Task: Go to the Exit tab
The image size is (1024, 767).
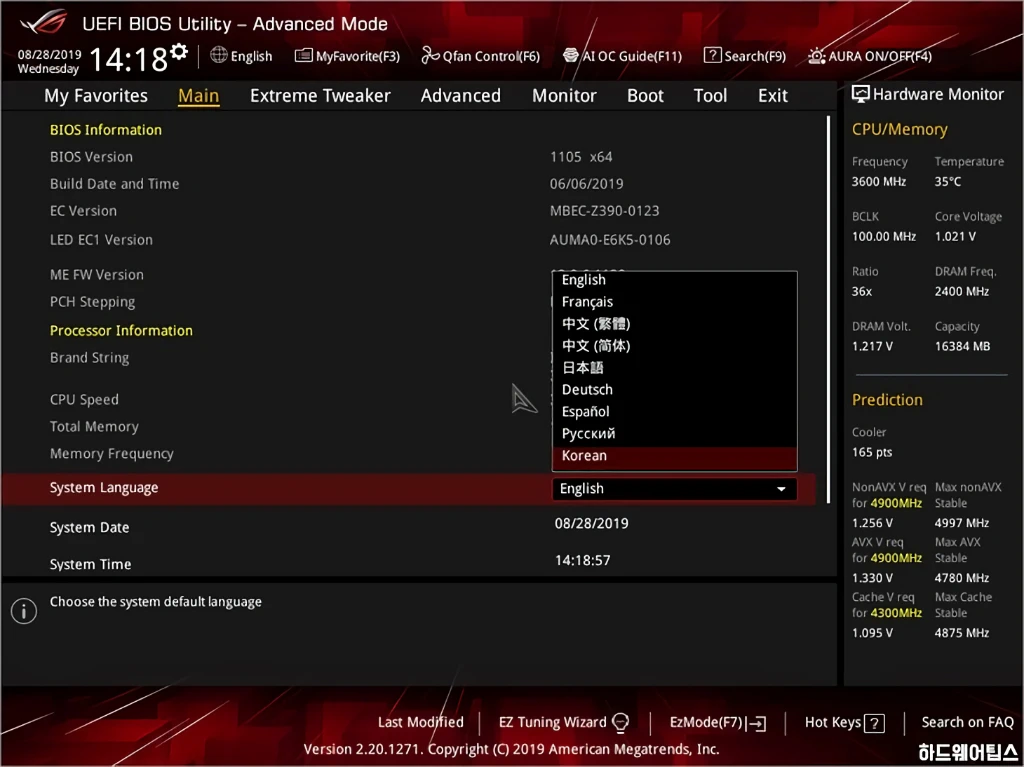Action: pyautogui.click(x=773, y=96)
